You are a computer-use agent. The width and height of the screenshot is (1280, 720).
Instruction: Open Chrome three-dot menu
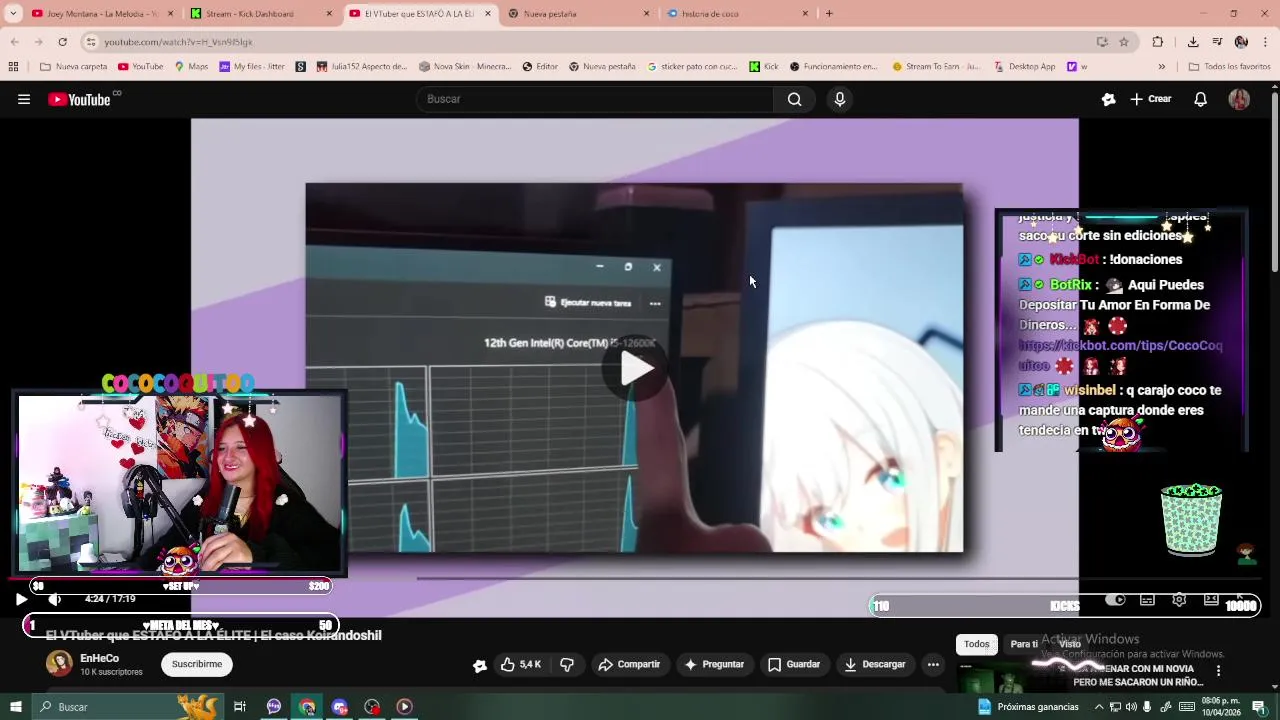pyautogui.click(x=1266, y=42)
